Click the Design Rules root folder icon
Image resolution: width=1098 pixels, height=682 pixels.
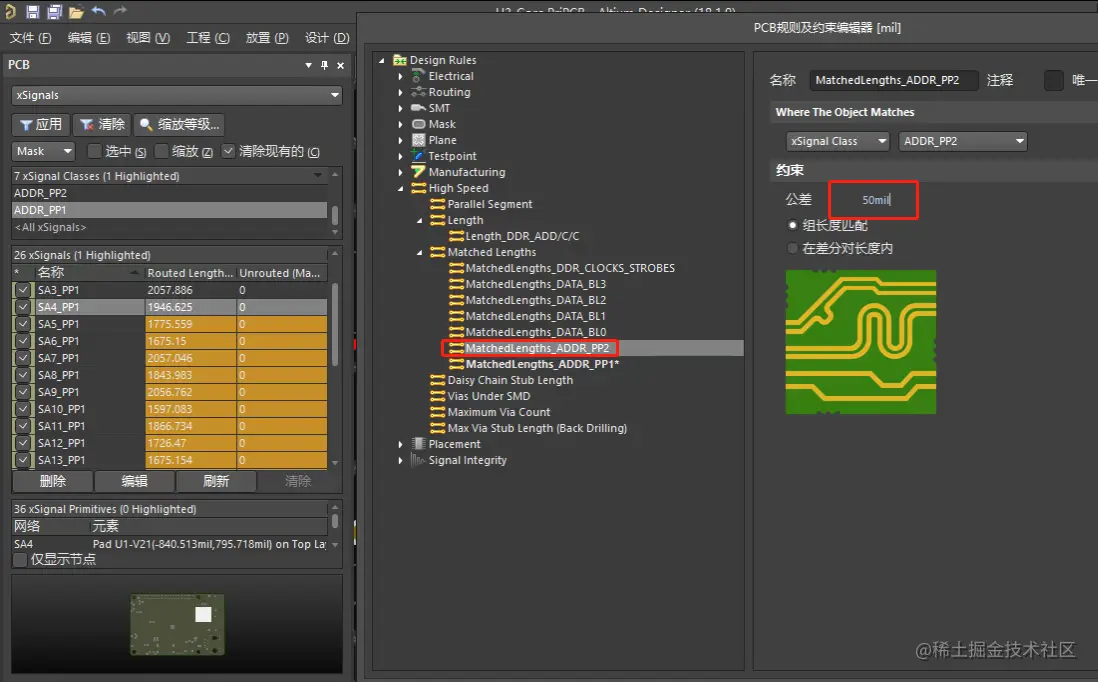pos(400,60)
